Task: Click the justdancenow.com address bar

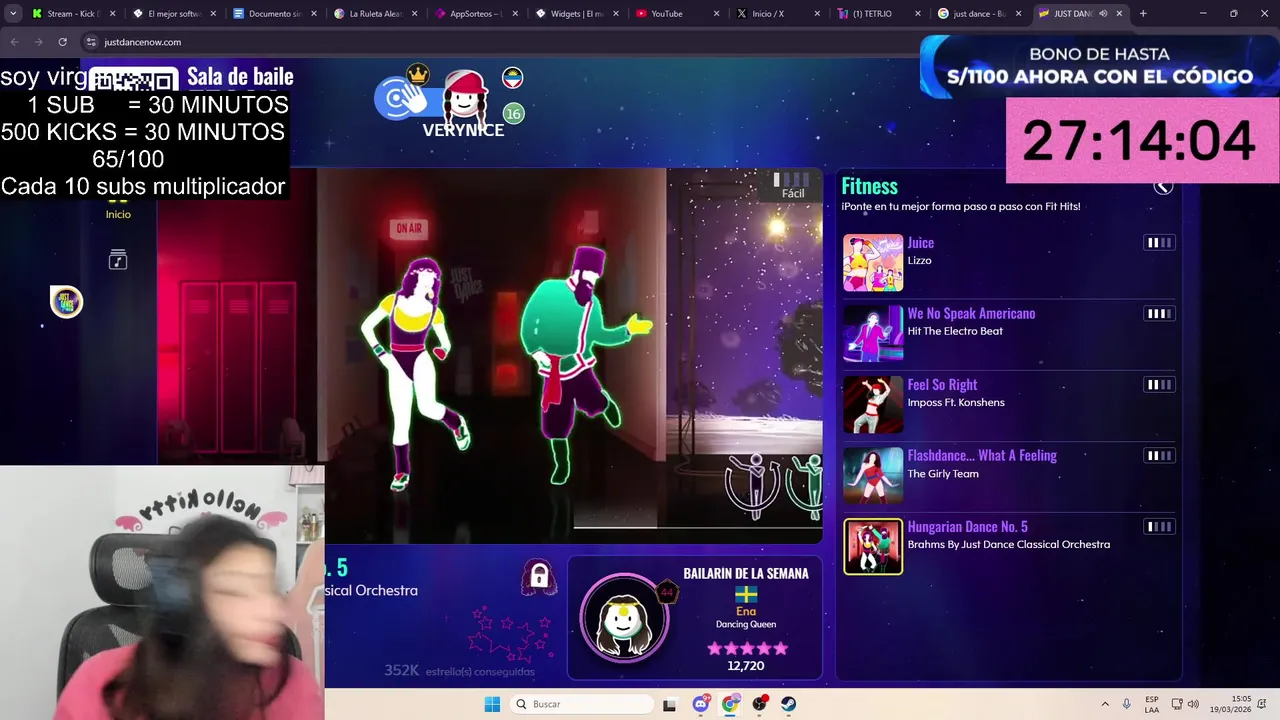Action: pos(500,42)
